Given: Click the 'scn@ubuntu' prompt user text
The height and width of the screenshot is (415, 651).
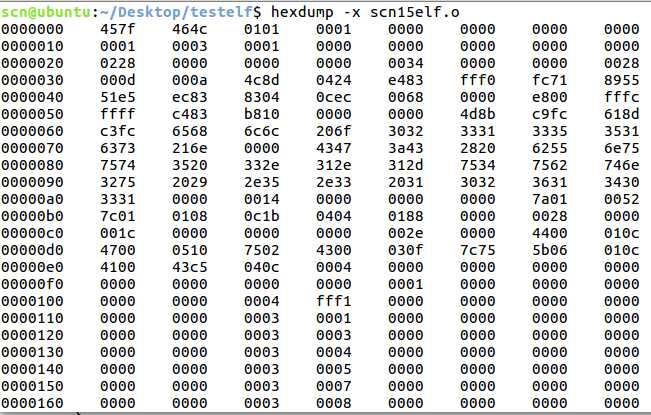Looking at the screenshot, I should [x=46, y=12].
